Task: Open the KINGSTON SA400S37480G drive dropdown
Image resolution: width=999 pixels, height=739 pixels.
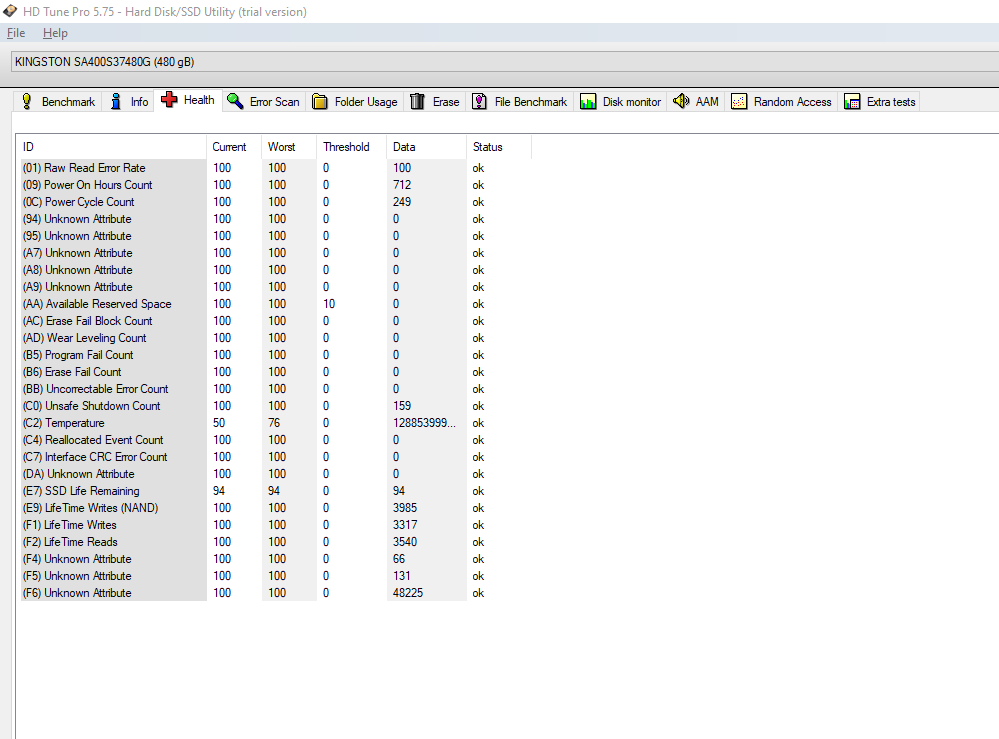Action: coord(505,62)
